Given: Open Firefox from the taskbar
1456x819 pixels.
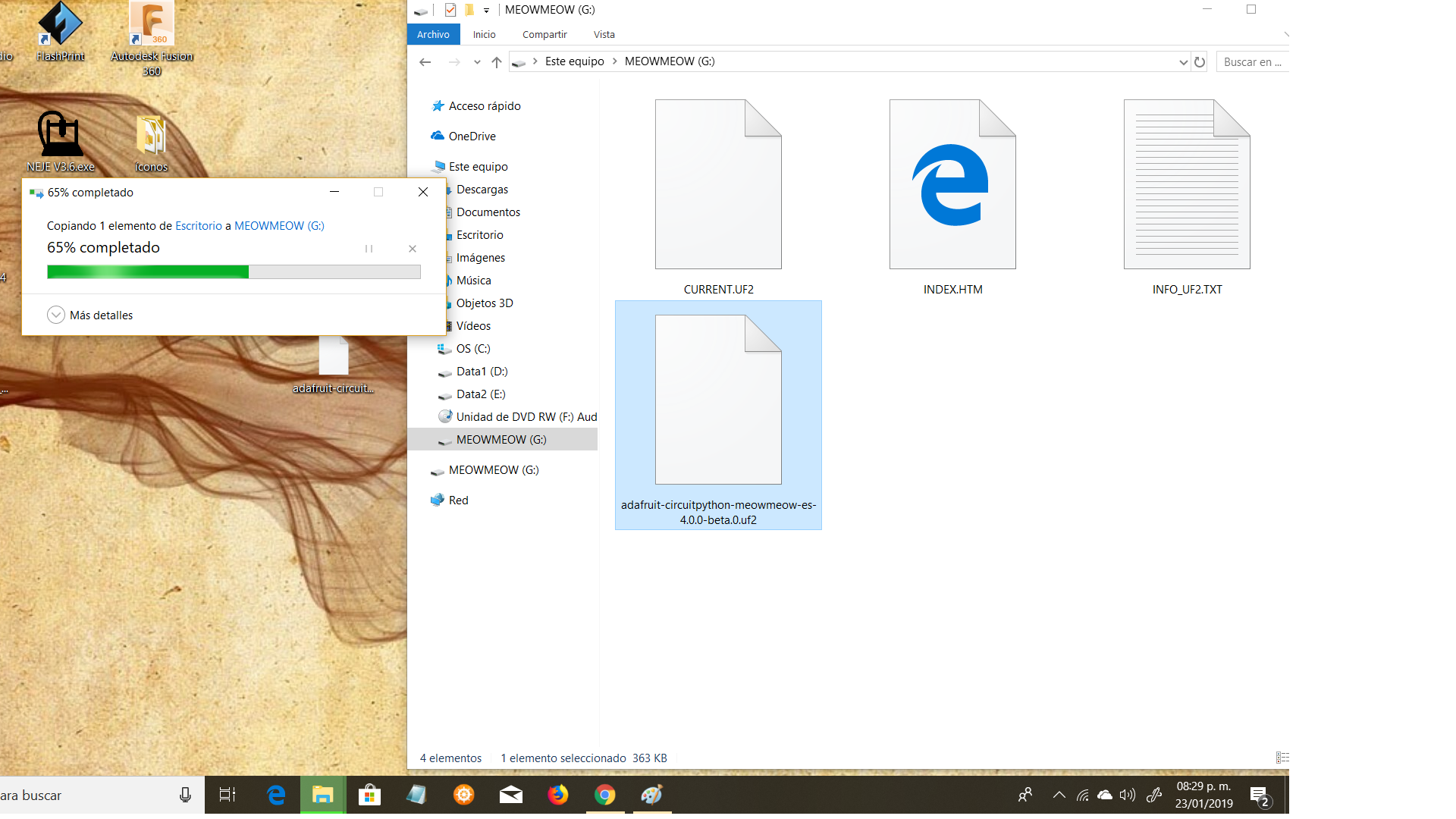Looking at the screenshot, I should click(x=558, y=795).
